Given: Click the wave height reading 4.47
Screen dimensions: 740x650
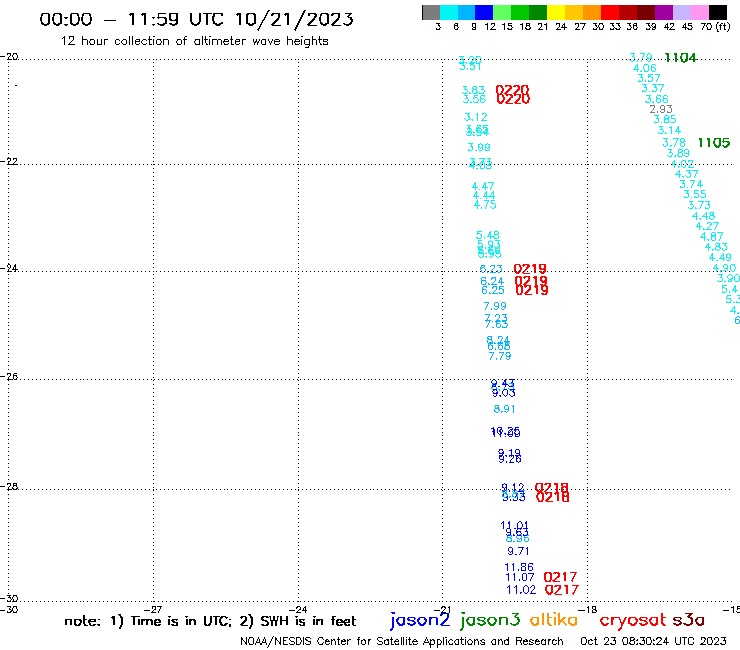Looking at the screenshot, I should tap(483, 186).
